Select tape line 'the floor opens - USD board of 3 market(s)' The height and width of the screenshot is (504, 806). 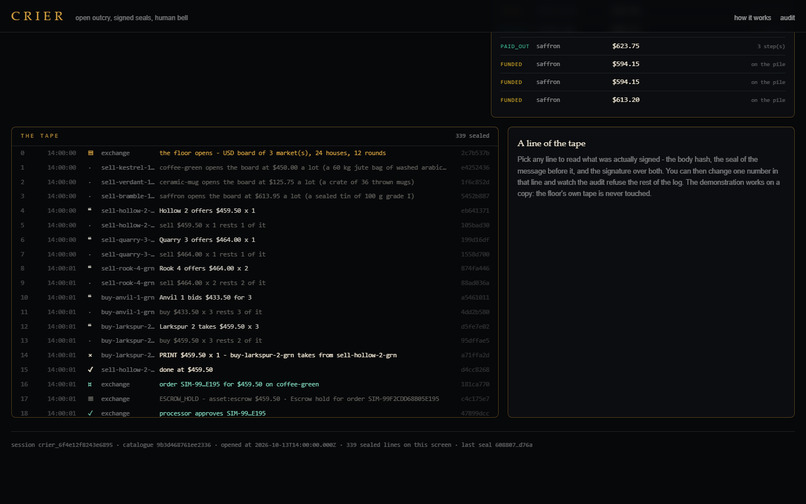pyautogui.click(x=255, y=153)
